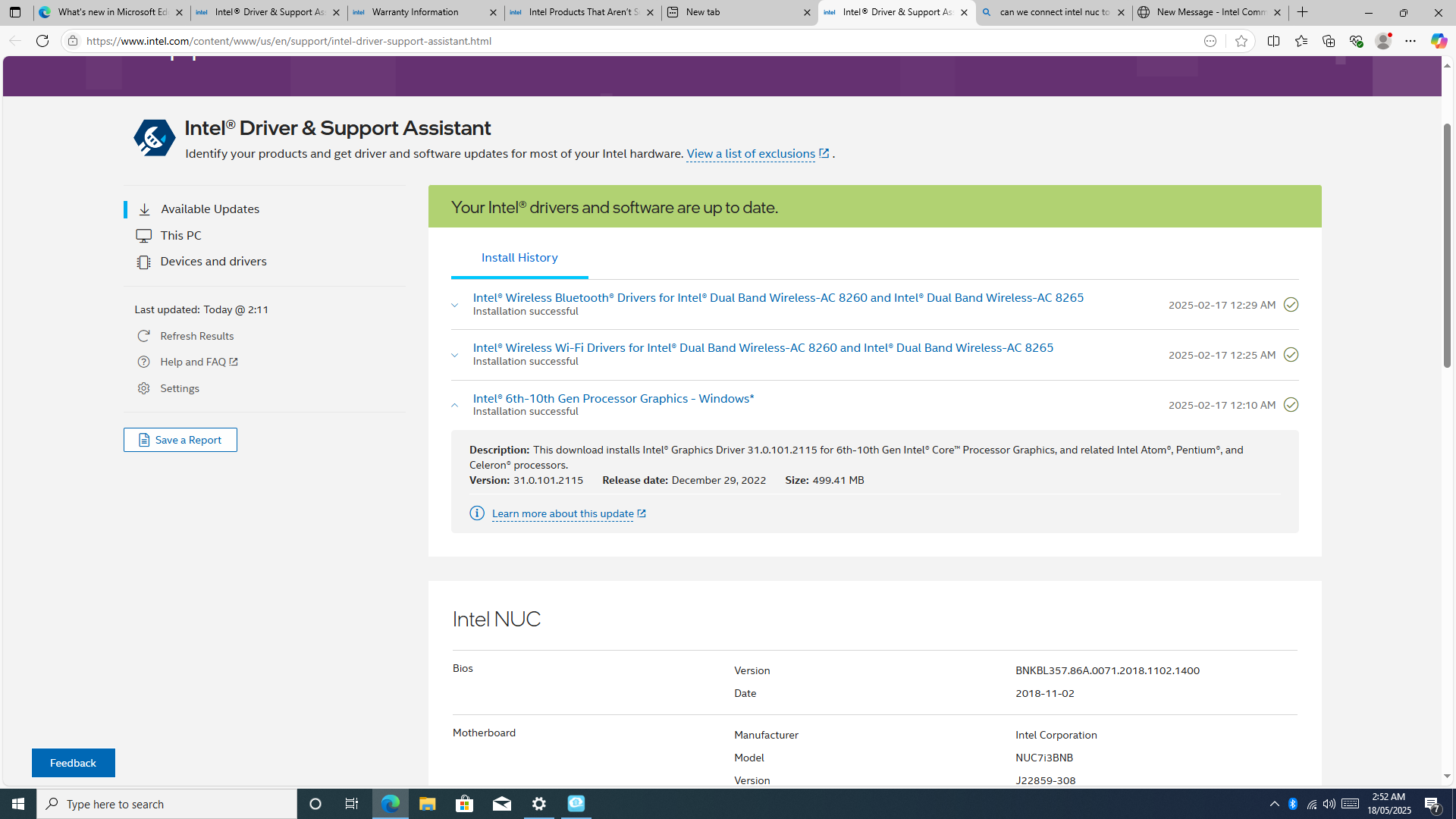Select the Install History tab
This screenshot has width=1456, height=819.
click(519, 258)
